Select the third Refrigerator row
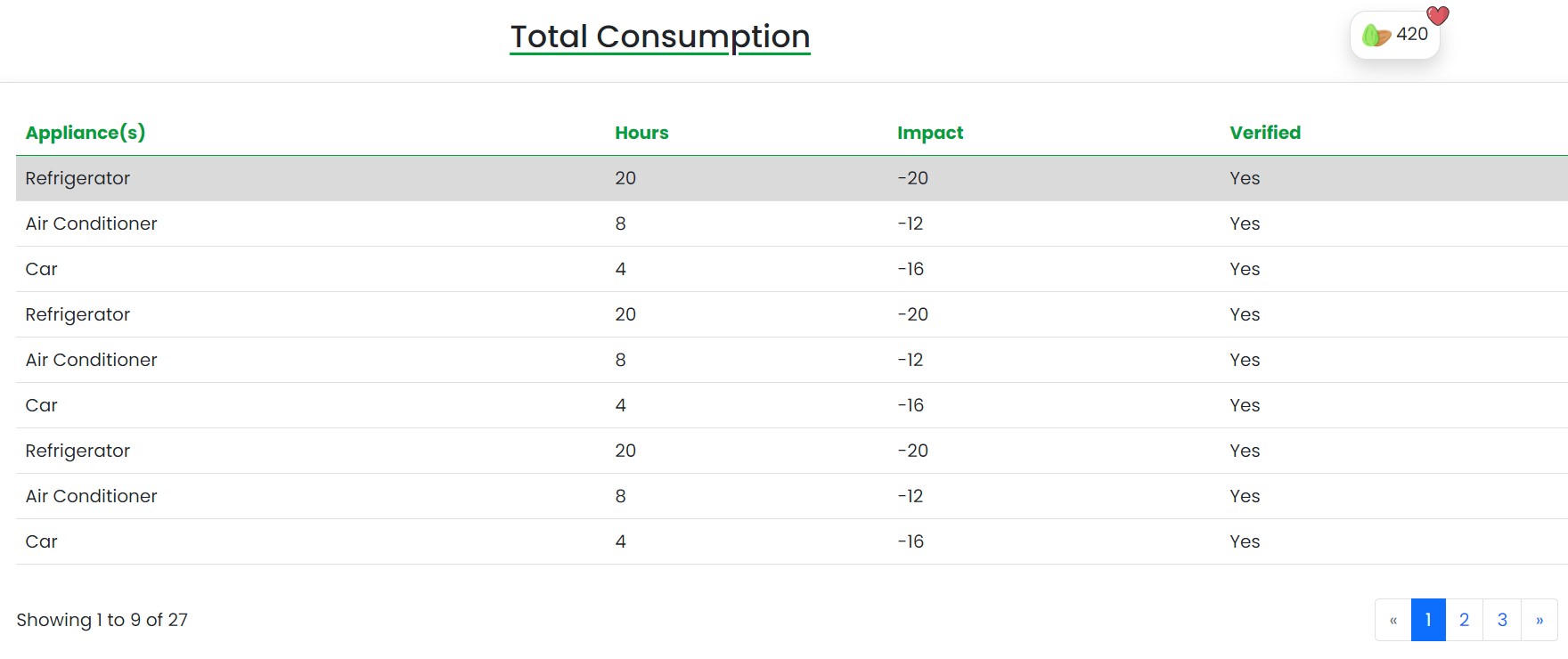The image size is (1568, 659). (x=78, y=451)
